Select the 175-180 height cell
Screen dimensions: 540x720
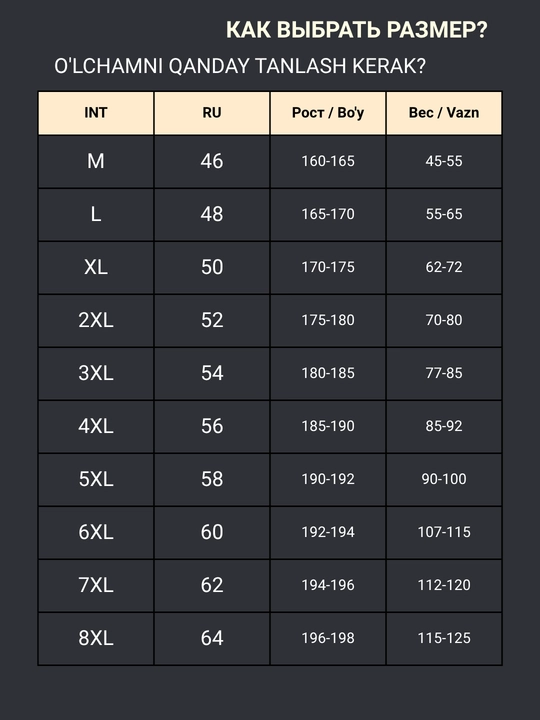point(328,321)
